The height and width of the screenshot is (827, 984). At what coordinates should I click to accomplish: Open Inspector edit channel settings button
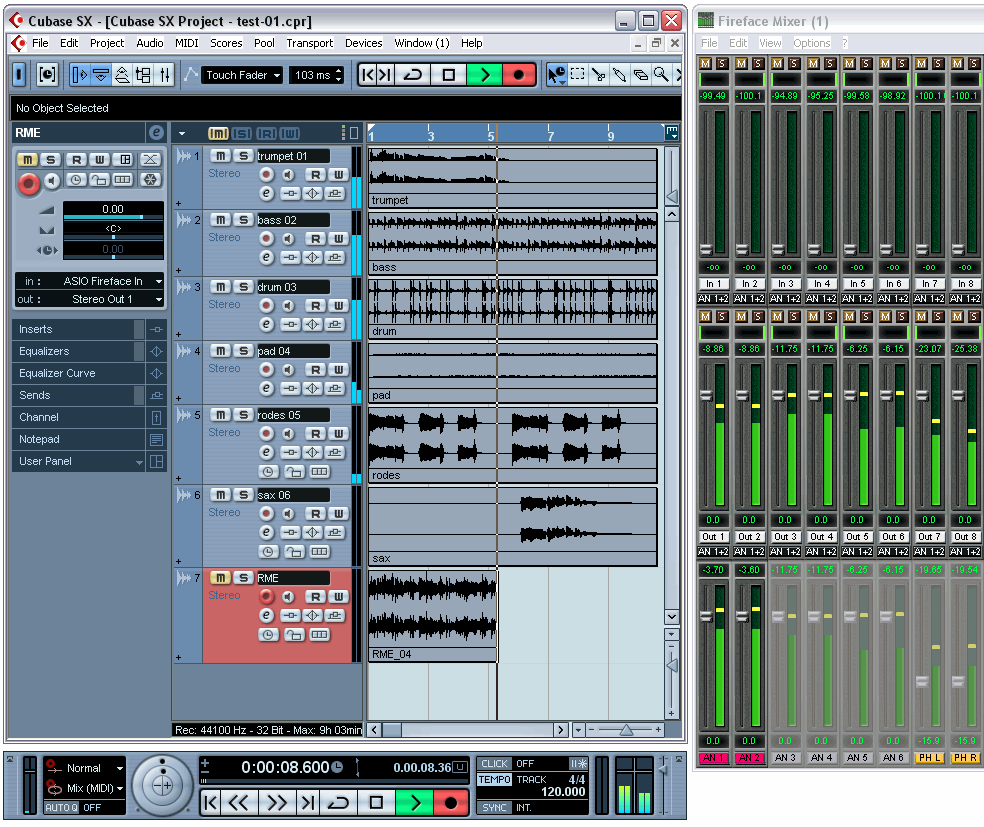point(156,132)
